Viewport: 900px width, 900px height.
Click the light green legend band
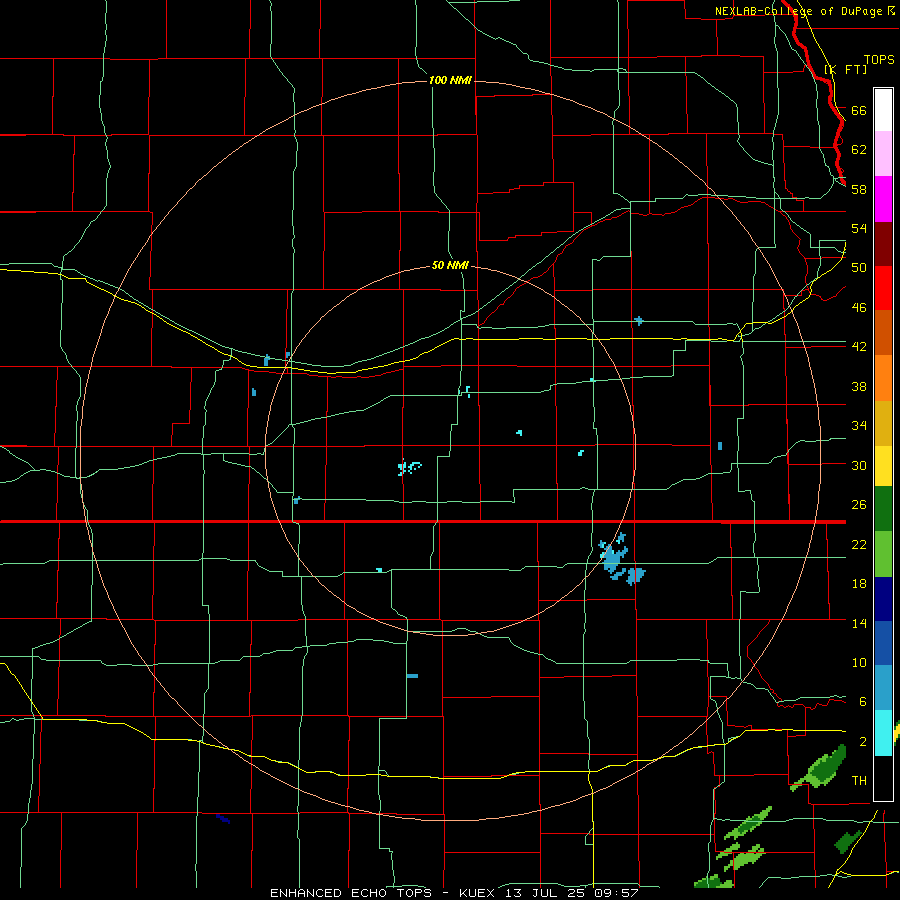(883, 554)
